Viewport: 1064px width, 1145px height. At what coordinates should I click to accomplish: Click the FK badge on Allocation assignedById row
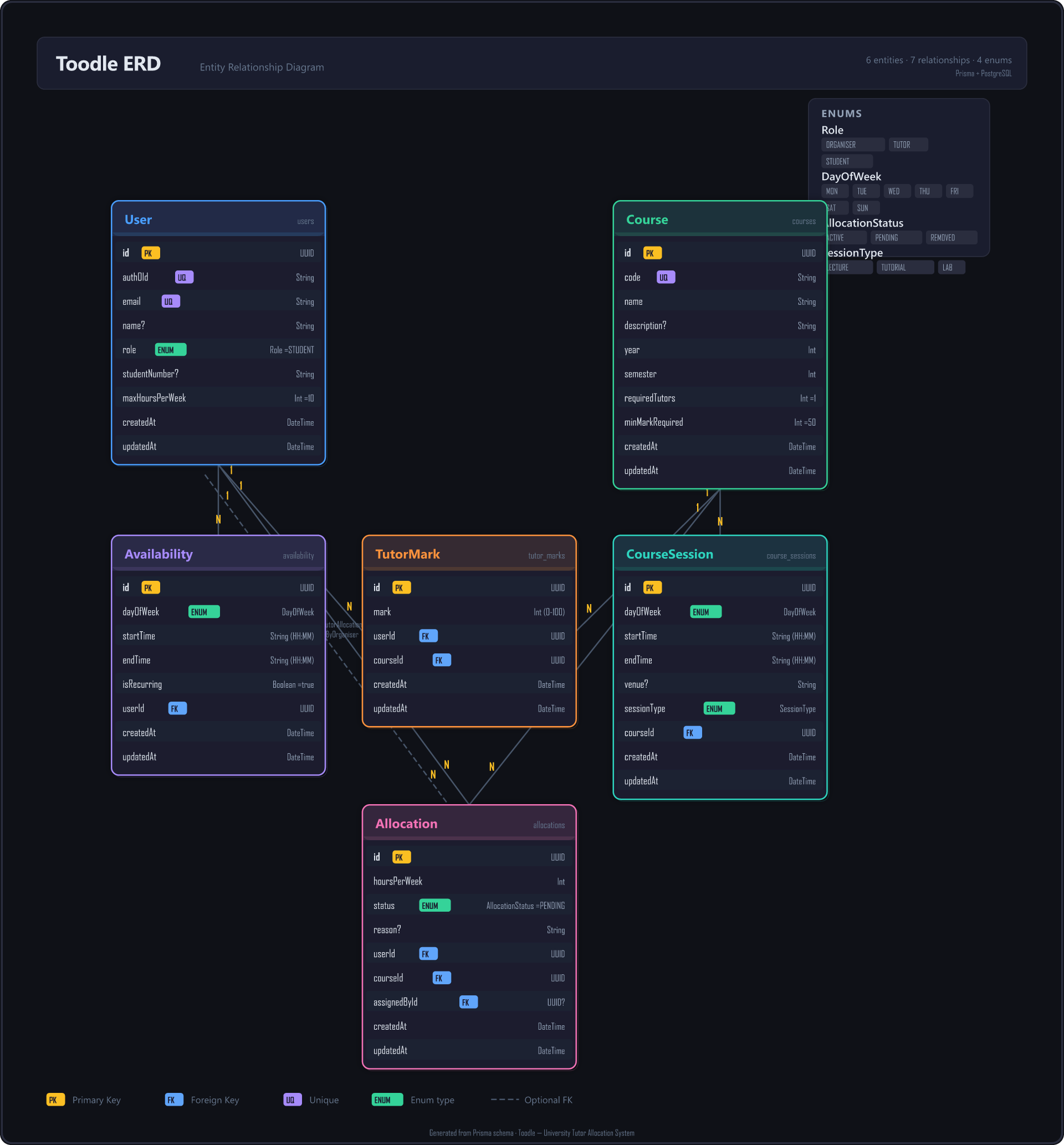coord(469,1002)
